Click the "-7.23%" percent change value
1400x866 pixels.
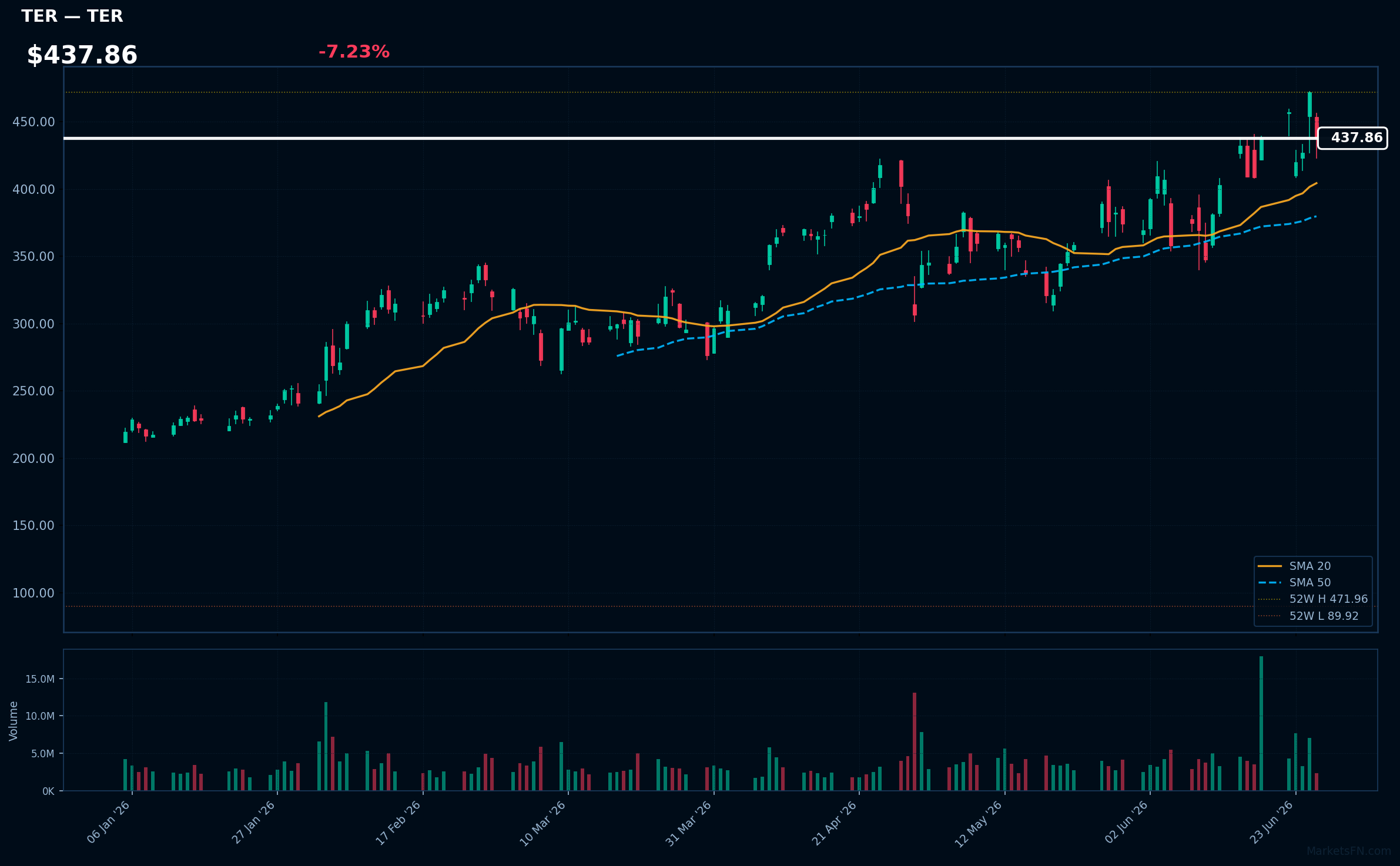pos(354,52)
